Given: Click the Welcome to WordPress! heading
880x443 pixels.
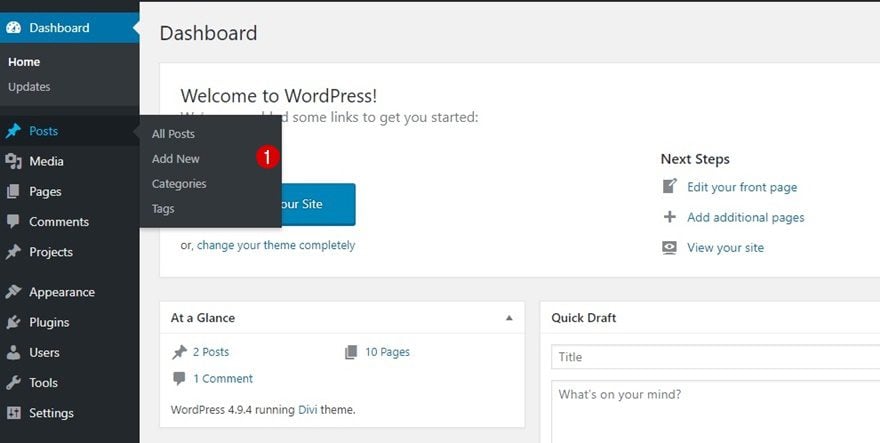Looking at the screenshot, I should pos(279,96).
